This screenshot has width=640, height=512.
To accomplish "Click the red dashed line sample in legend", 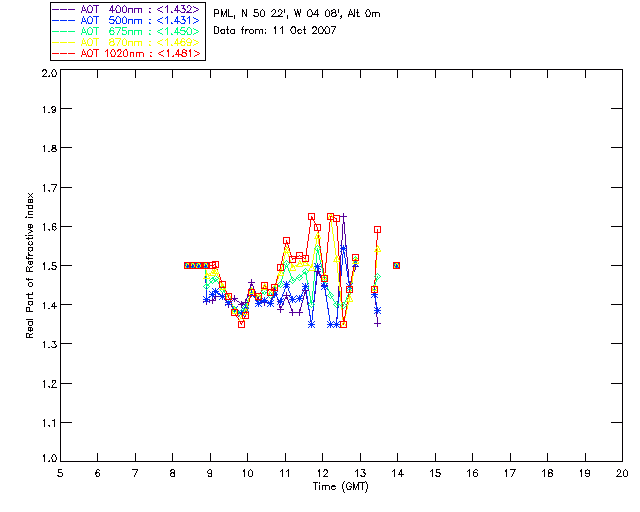I will click(64, 53).
